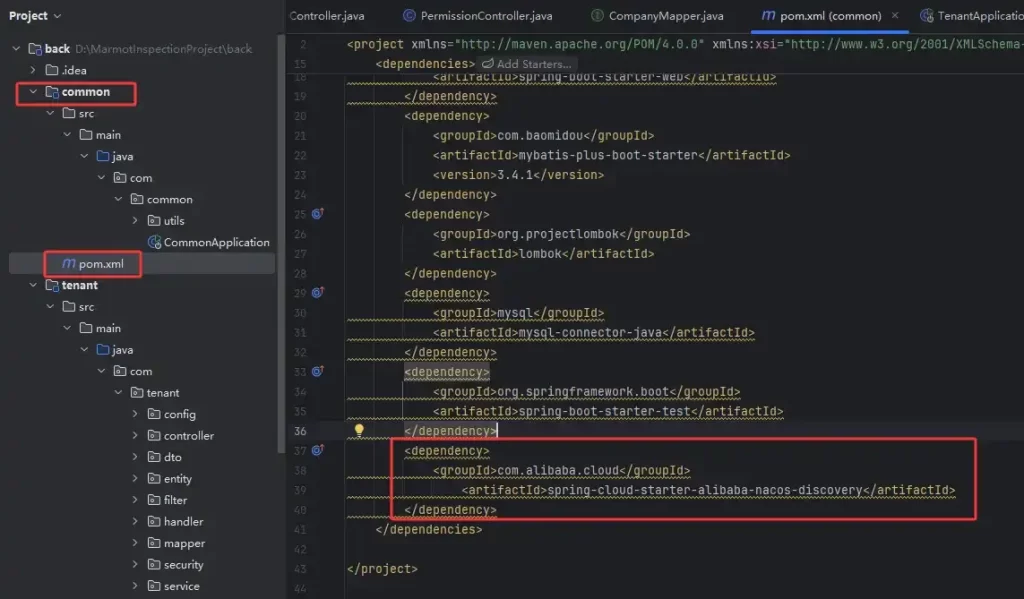The image size is (1024, 599).
Task: Select the mapper package in the tree
Action: [184, 543]
